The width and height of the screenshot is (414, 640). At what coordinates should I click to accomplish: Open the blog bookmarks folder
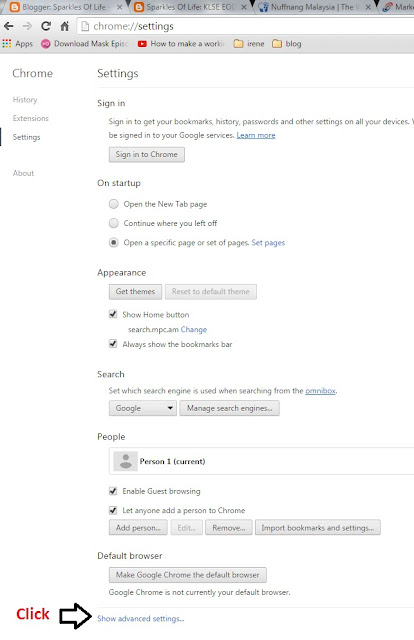[x=287, y=44]
